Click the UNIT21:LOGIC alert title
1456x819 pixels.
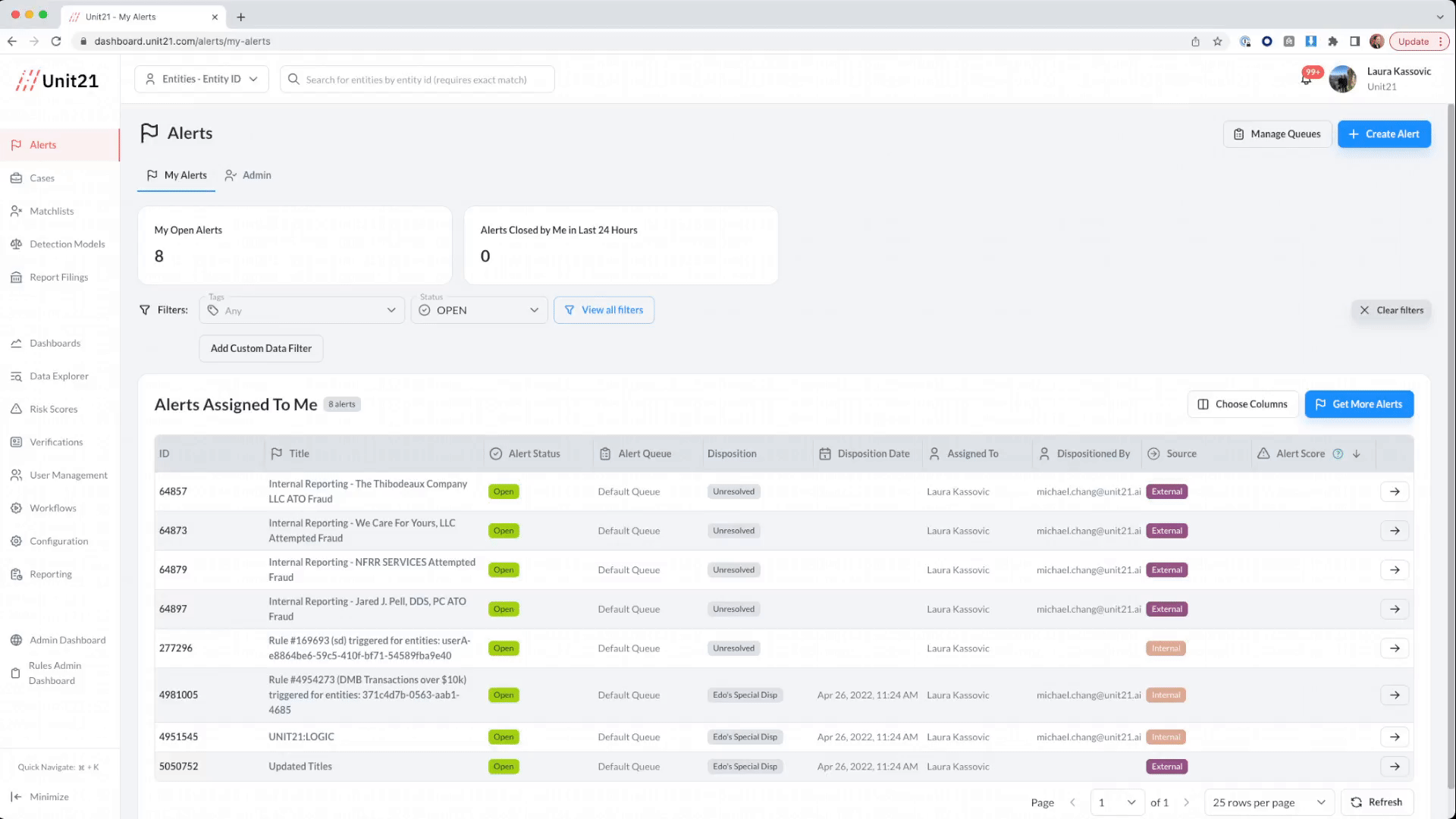click(x=301, y=737)
